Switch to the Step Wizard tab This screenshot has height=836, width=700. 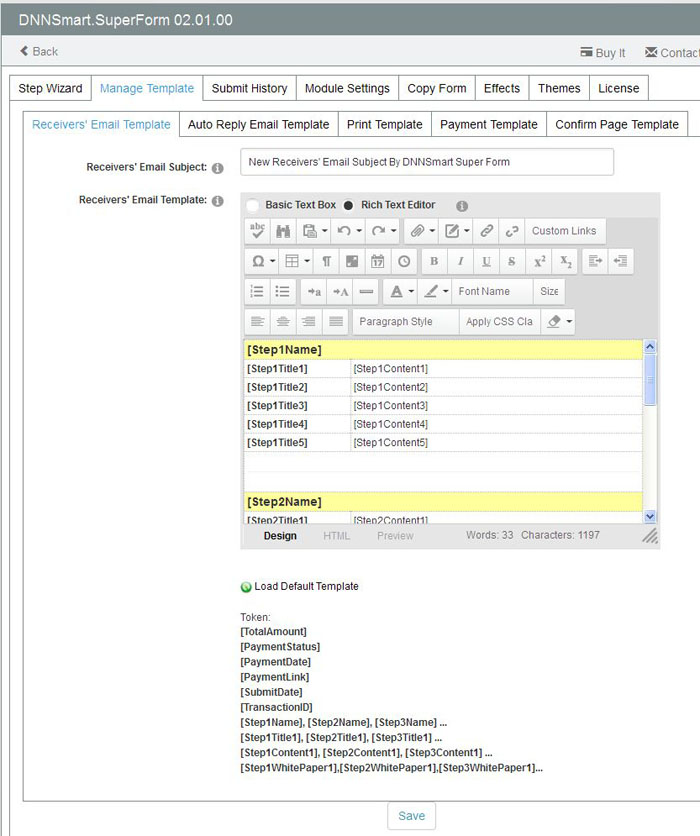[x=51, y=88]
